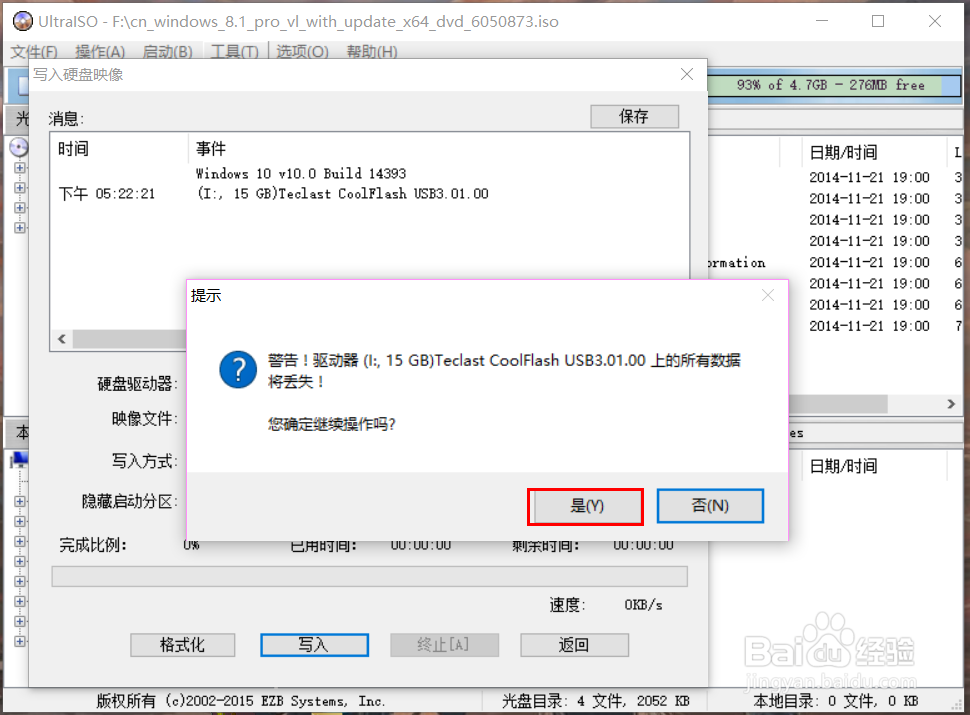The image size is (970, 715).
Task: Click the 93% of 4.7GB capacity bar
Action: point(834,85)
